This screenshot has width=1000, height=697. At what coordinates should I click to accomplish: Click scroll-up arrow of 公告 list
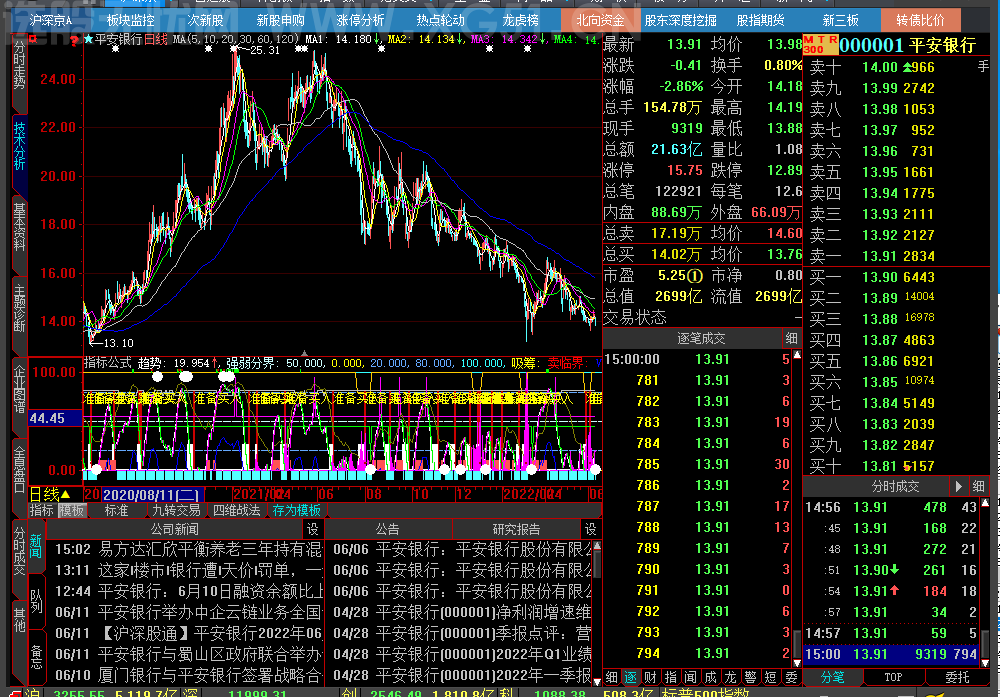[x=597, y=546]
